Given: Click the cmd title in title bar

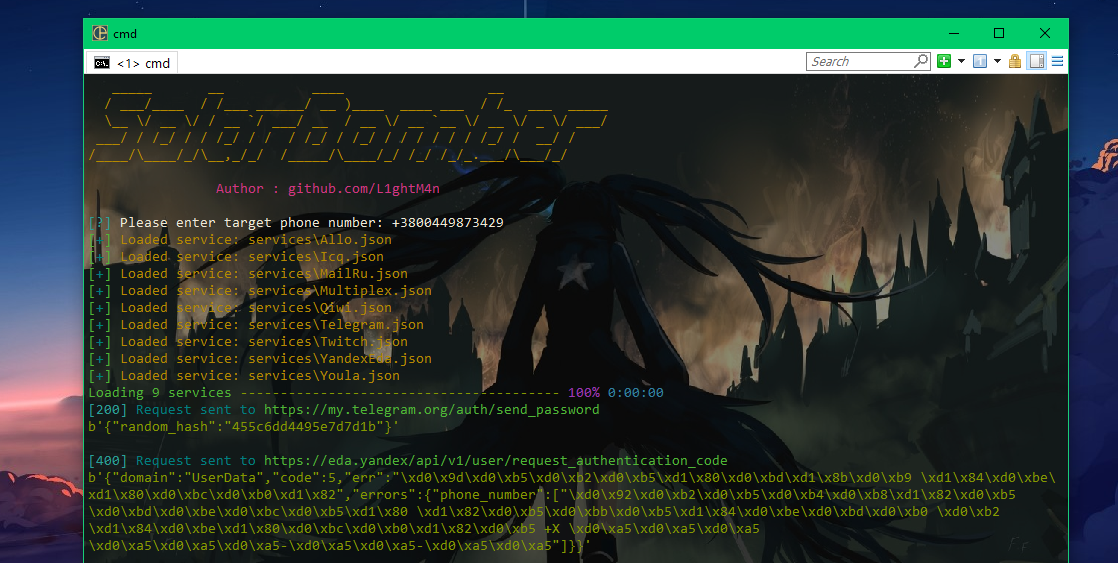Looking at the screenshot, I should click(125, 33).
